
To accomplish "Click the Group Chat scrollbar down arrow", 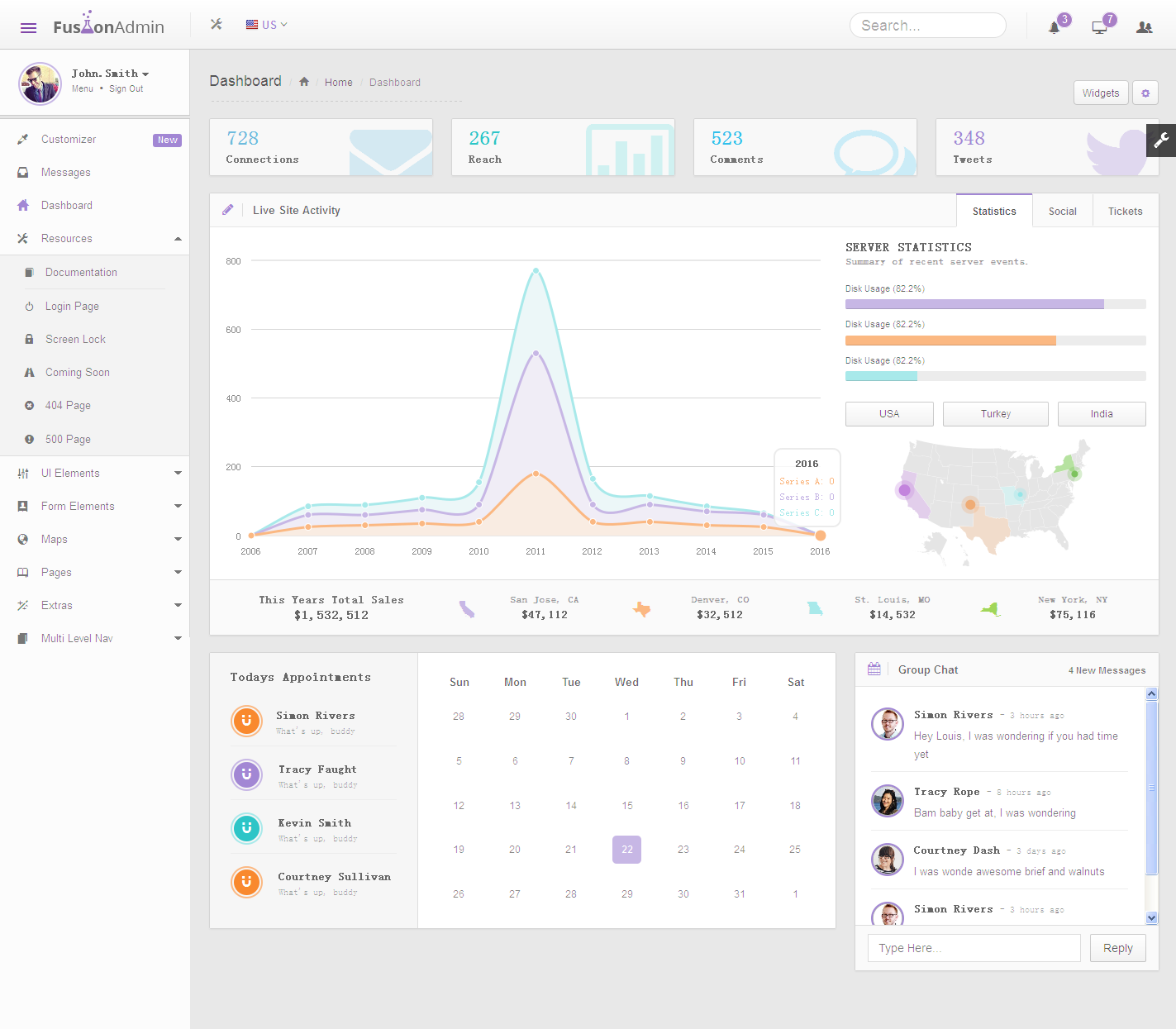I will pyautogui.click(x=1151, y=917).
